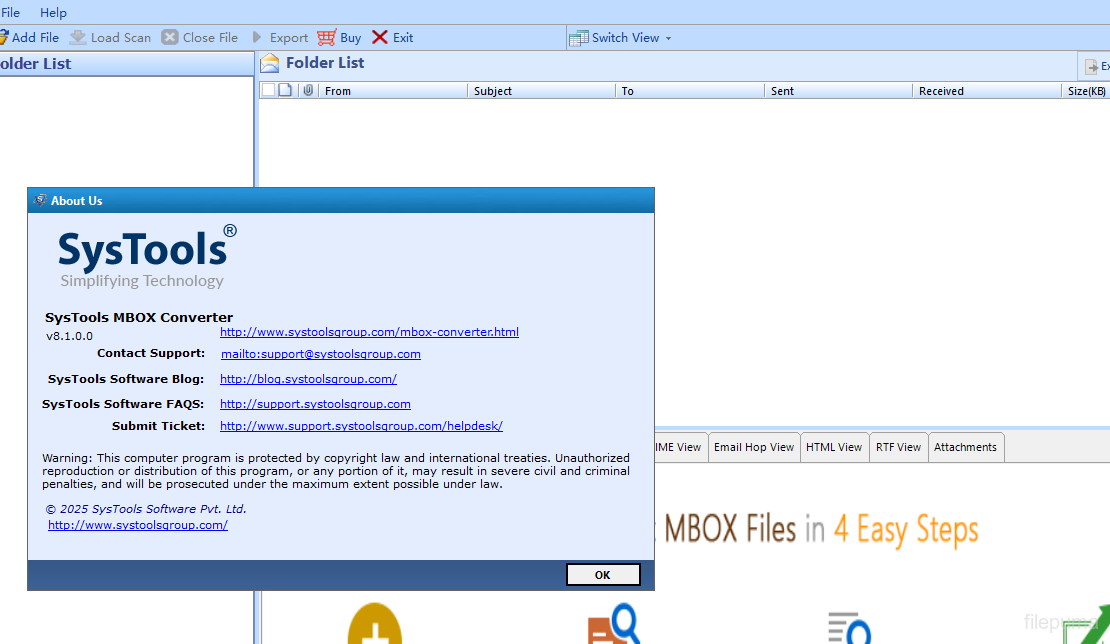Switch to the Email Hop View tab
This screenshot has width=1110, height=644.
coord(754,447)
